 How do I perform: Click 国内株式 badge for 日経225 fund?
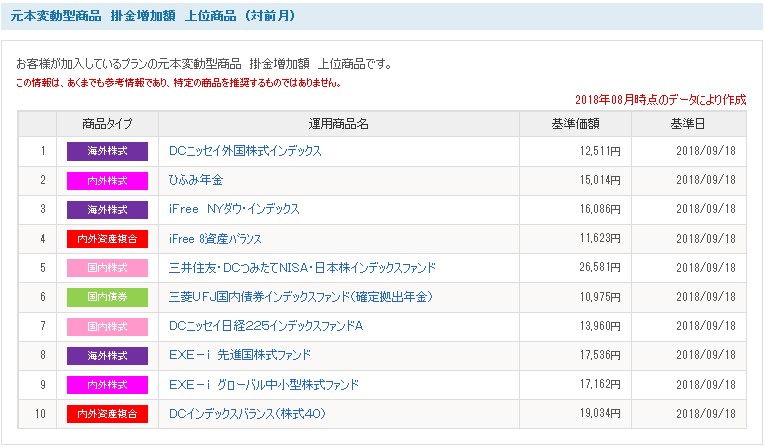click(107, 326)
